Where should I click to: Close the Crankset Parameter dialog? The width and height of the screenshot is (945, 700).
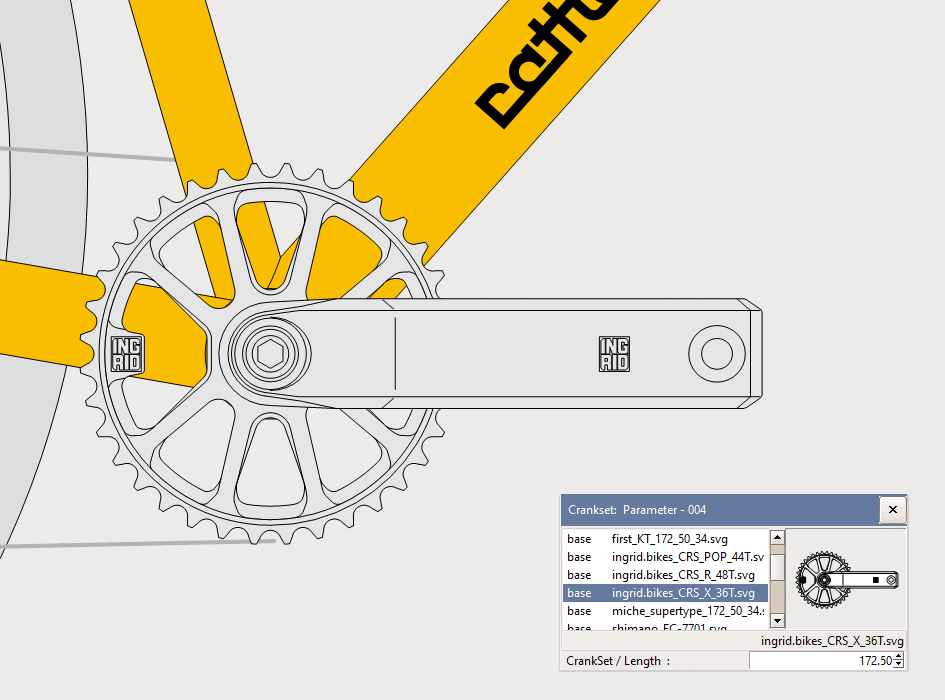point(893,510)
